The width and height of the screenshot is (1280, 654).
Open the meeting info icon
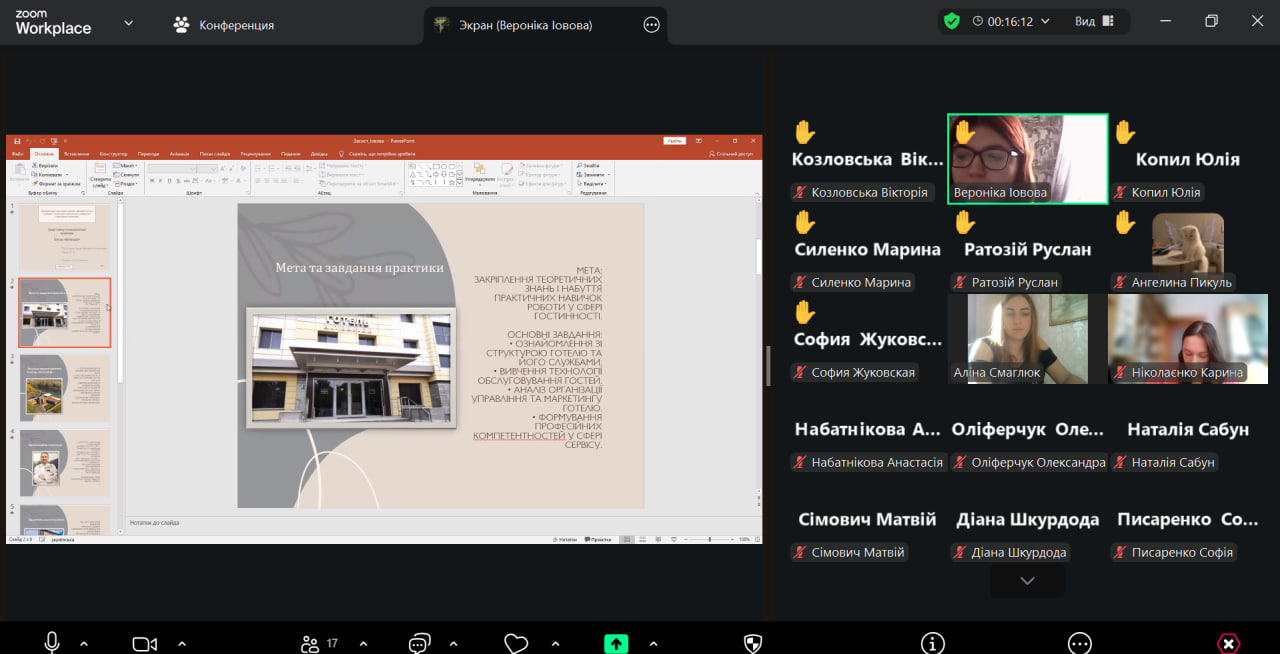click(933, 643)
